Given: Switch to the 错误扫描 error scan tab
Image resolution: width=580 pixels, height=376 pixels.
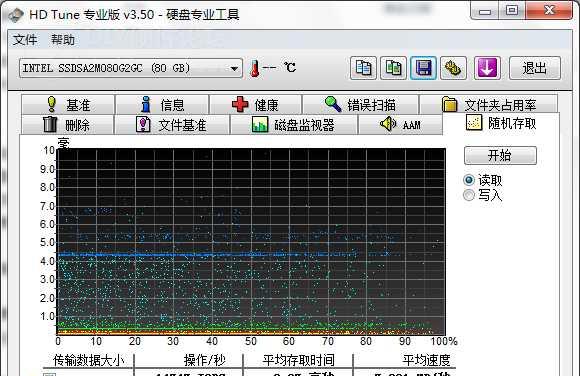Looking at the screenshot, I should [361, 105].
